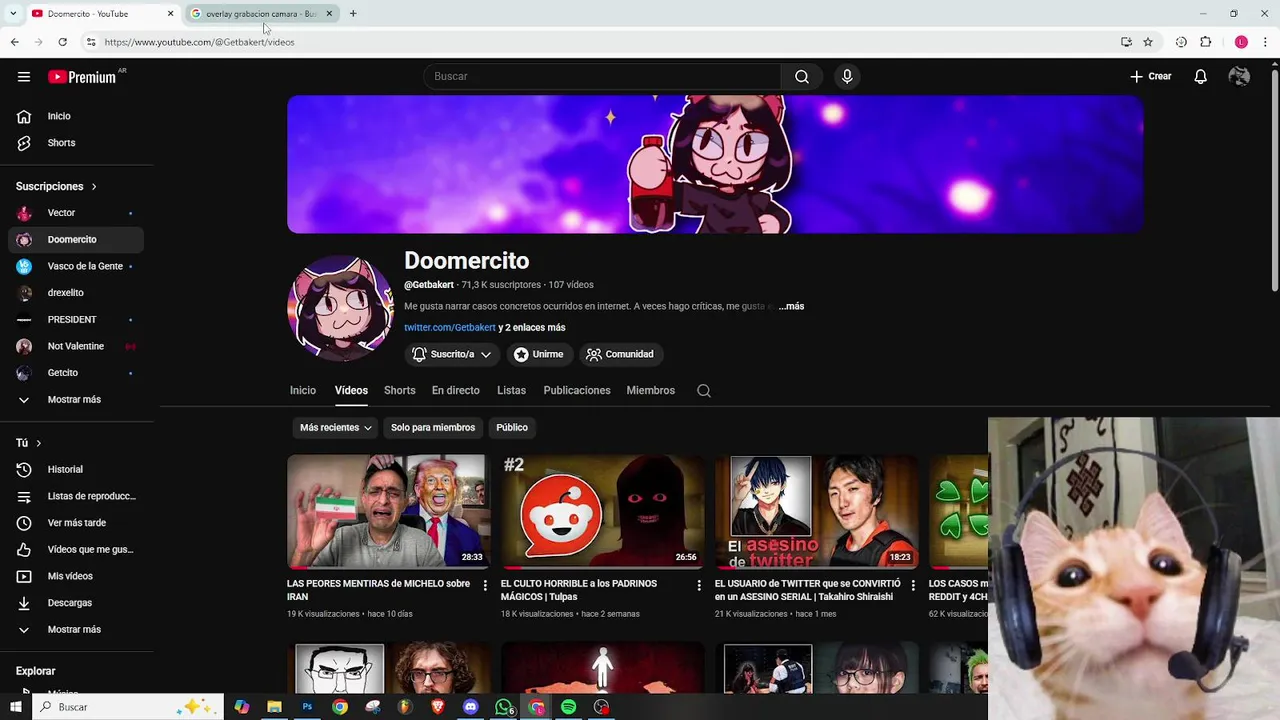Switch to the Inicio channel tab
Viewport: 1280px width, 720px height.
coord(303,391)
